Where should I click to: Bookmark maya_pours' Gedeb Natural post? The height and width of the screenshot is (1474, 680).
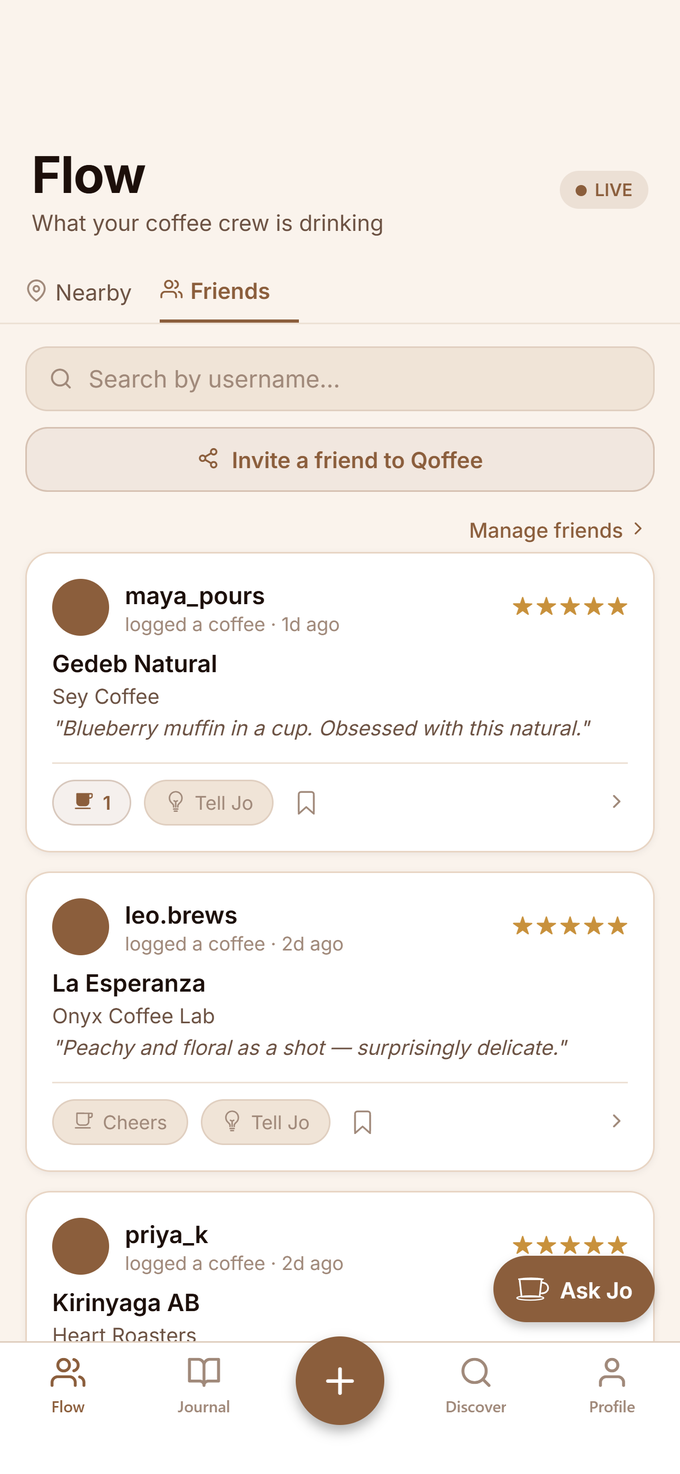click(x=306, y=803)
